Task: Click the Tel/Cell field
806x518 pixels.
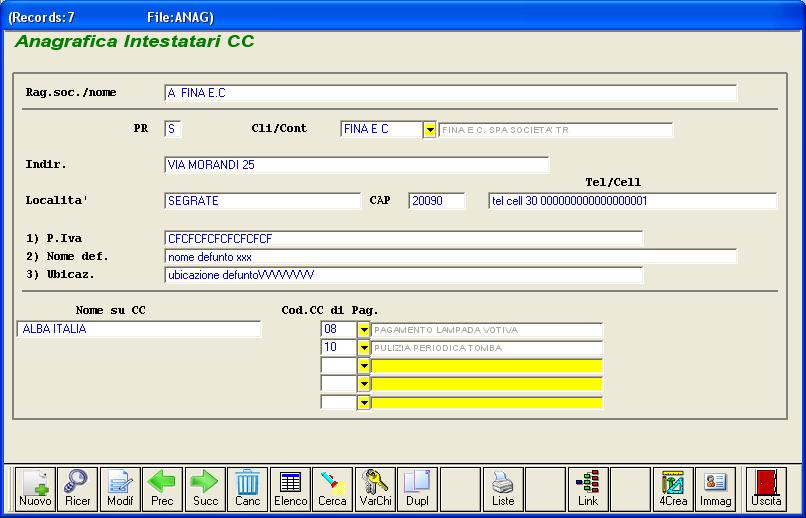Action: pyautogui.click(x=632, y=201)
